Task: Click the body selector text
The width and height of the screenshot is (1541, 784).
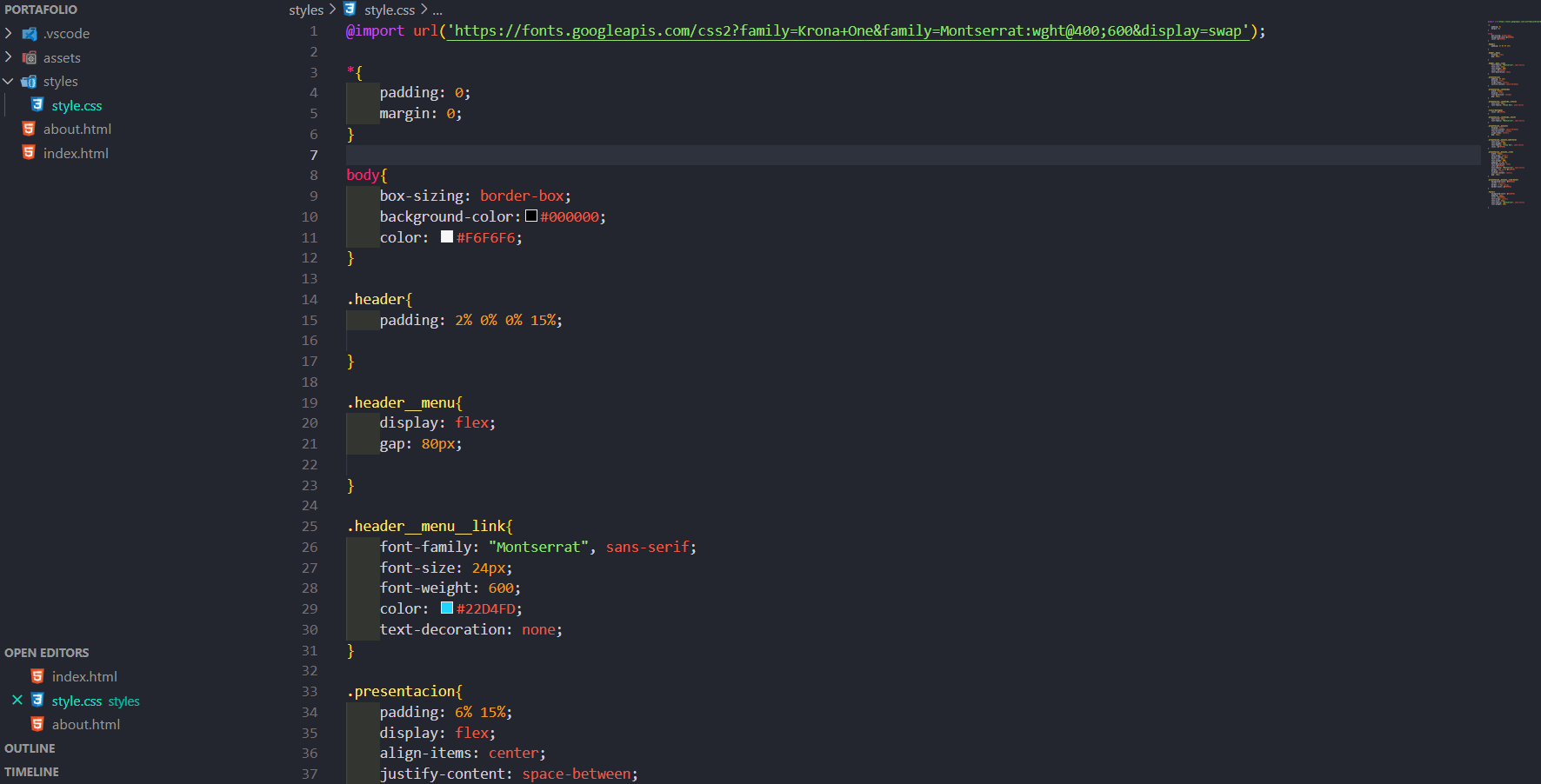Action: (363, 176)
